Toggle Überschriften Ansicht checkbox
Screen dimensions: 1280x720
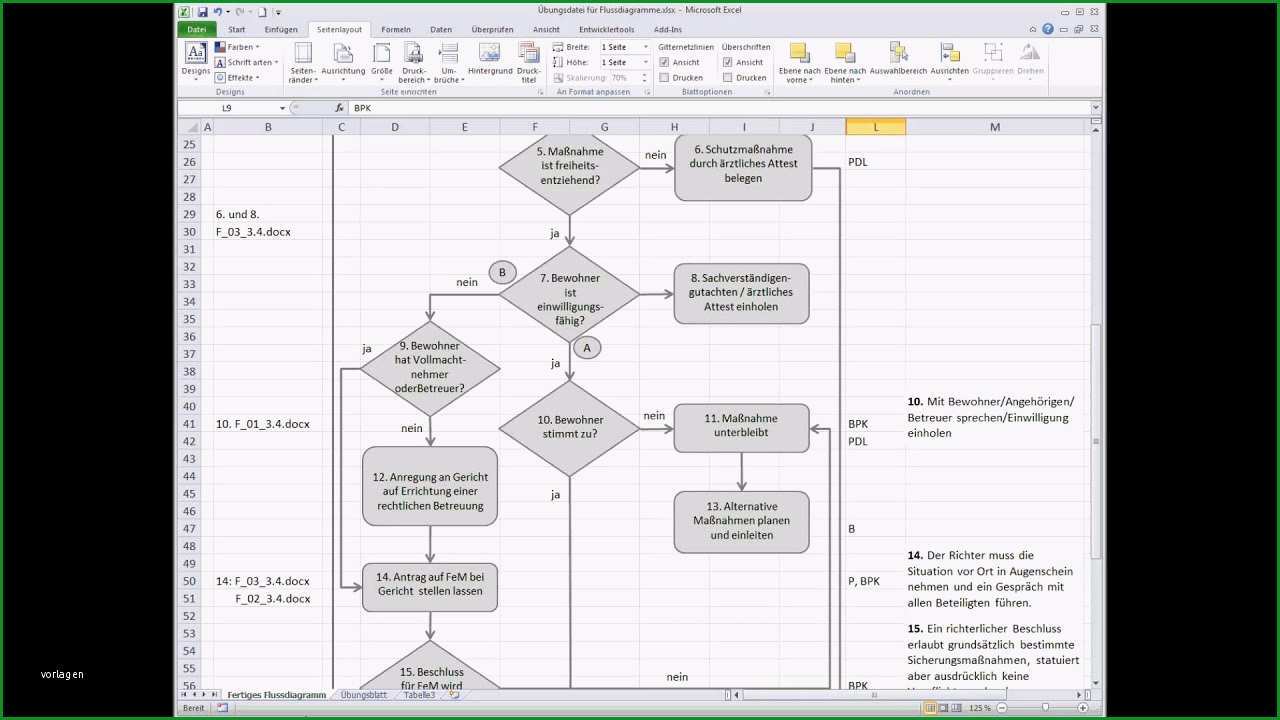[x=727, y=62]
